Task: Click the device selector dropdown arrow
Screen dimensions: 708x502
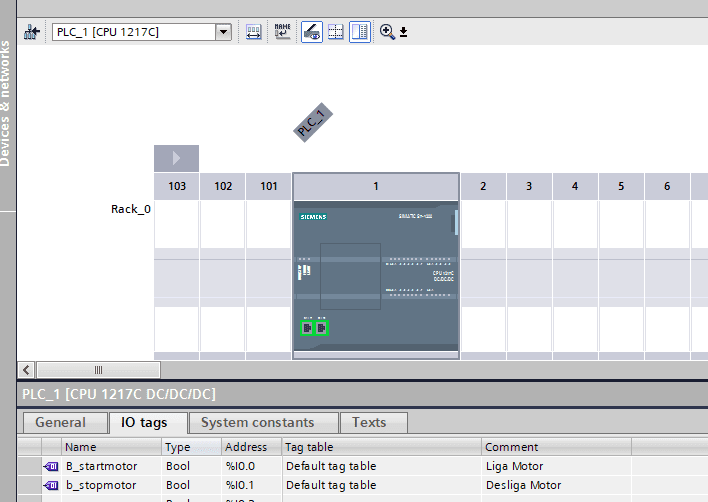Action: pyautogui.click(x=223, y=32)
